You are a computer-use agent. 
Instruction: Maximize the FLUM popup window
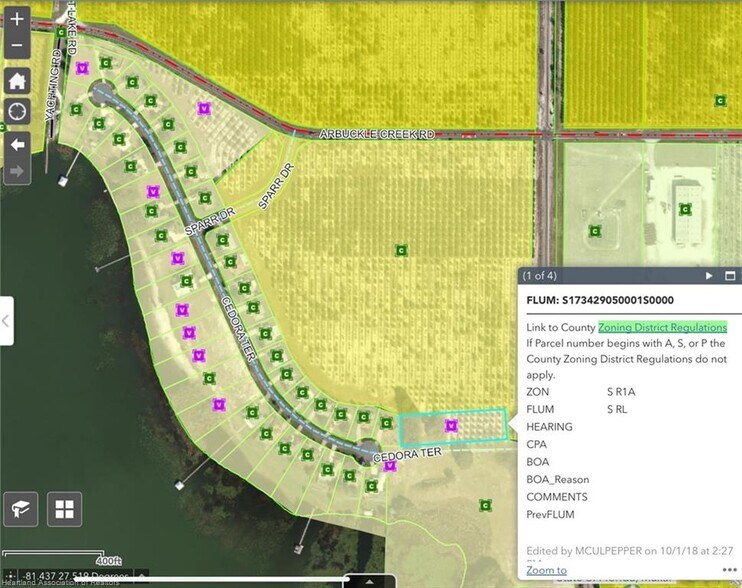[x=730, y=276]
